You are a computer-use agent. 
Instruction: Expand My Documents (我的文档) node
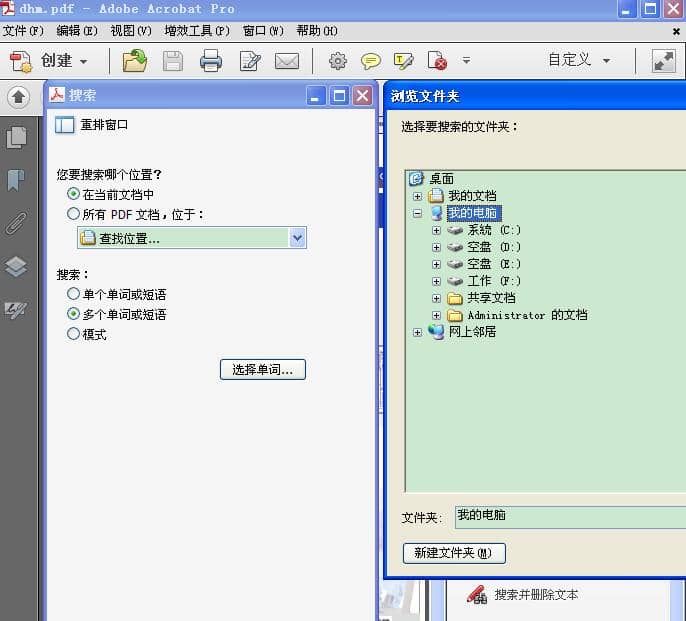point(417,196)
